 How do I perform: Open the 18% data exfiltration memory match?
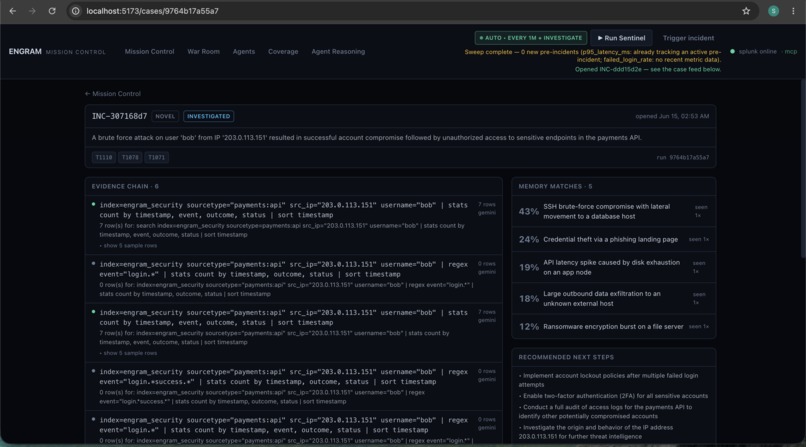(x=614, y=299)
